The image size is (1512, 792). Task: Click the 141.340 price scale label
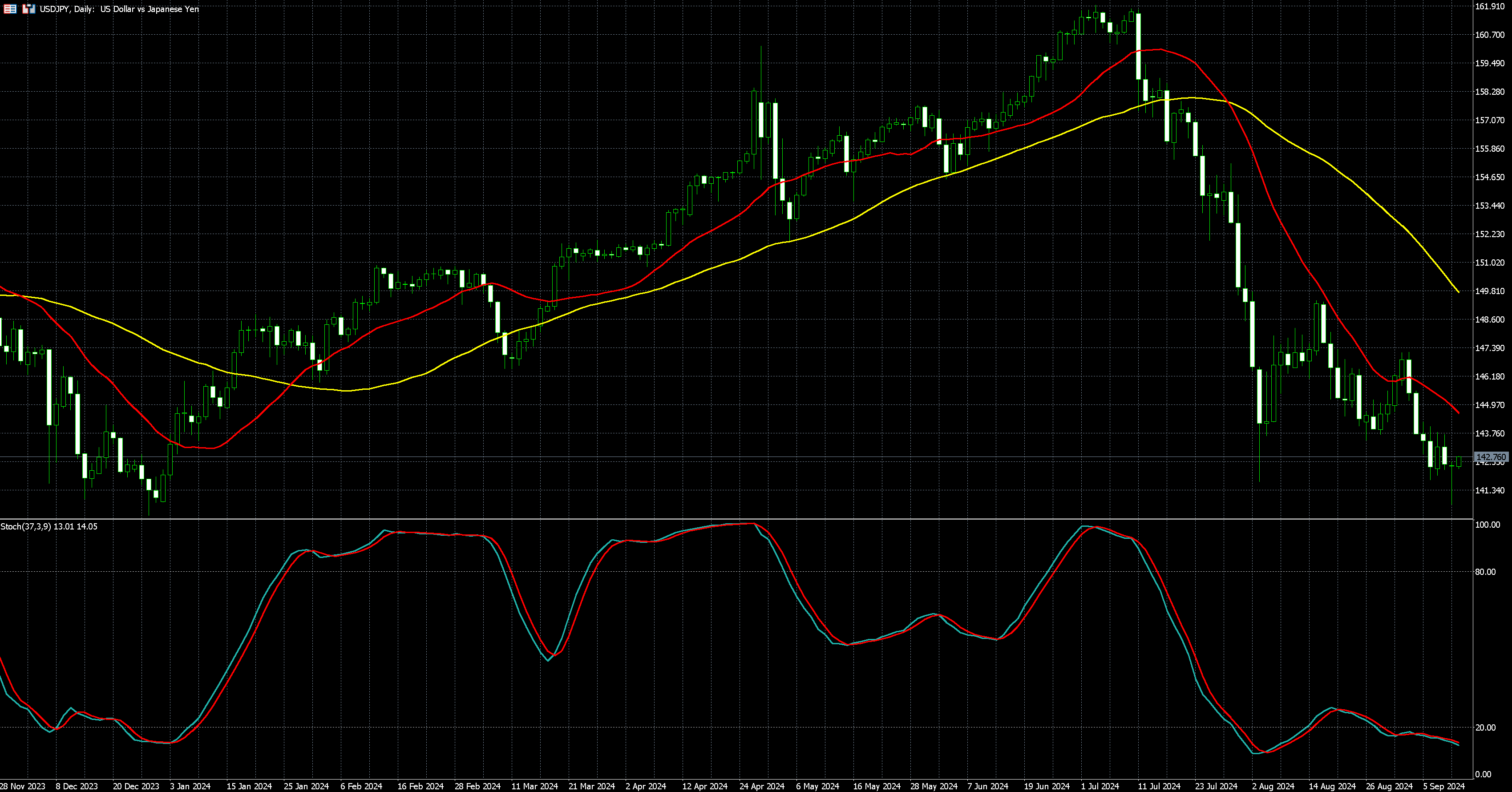[x=1490, y=490]
